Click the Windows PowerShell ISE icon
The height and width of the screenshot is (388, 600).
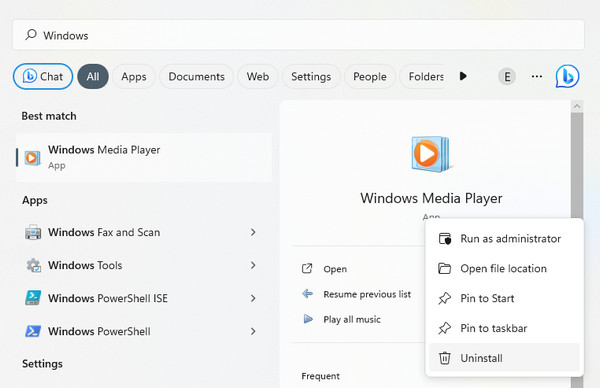click(33, 298)
